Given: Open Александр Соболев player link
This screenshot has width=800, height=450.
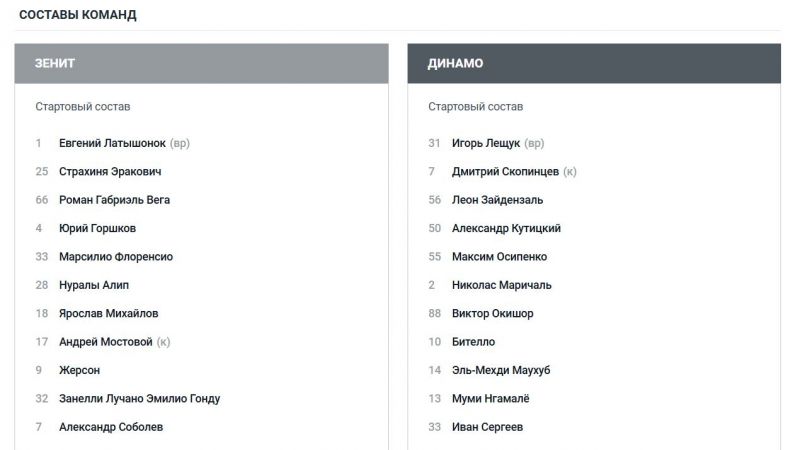Looking at the screenshot, I should pyautogui.click(x=111, y=427).
